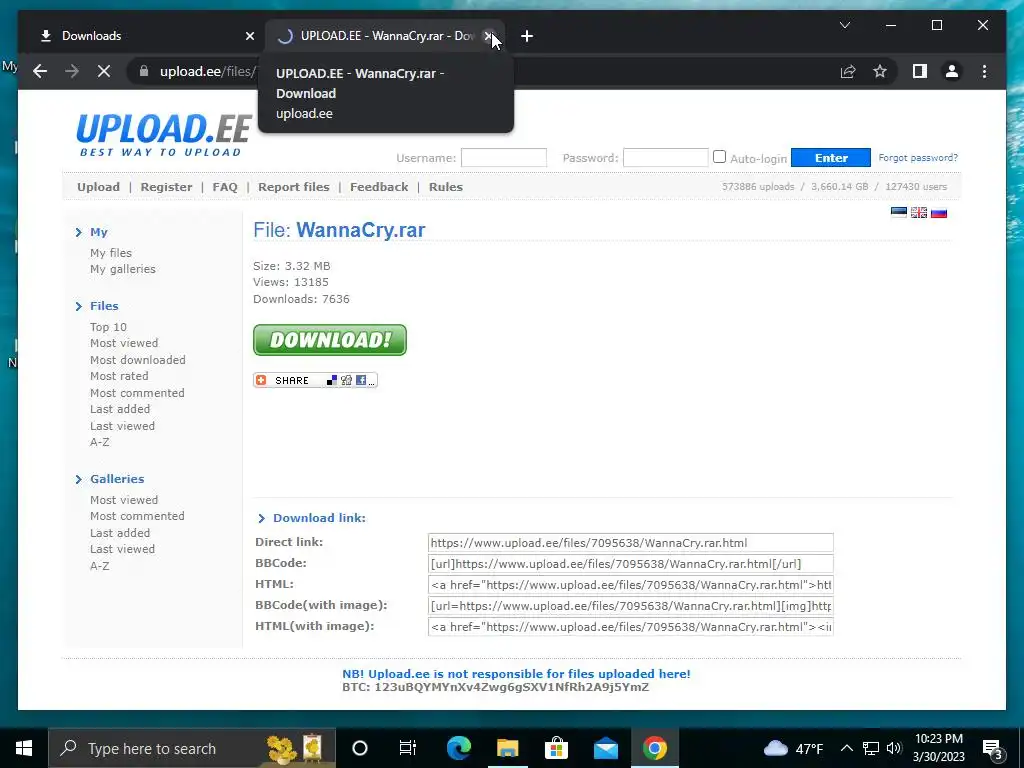Open A-Z under Galleries
The height and width of the screenshot is (768, 1024).
click(99, 566)
